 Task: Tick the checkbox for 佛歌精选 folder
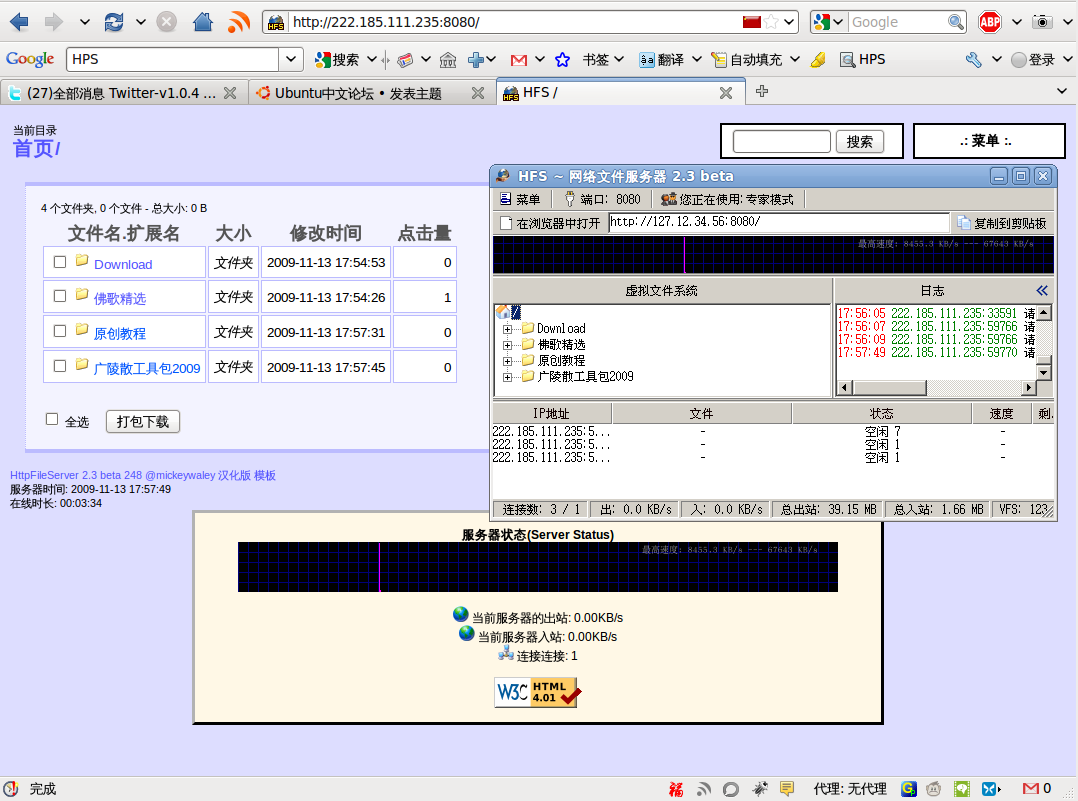(60, 296)
